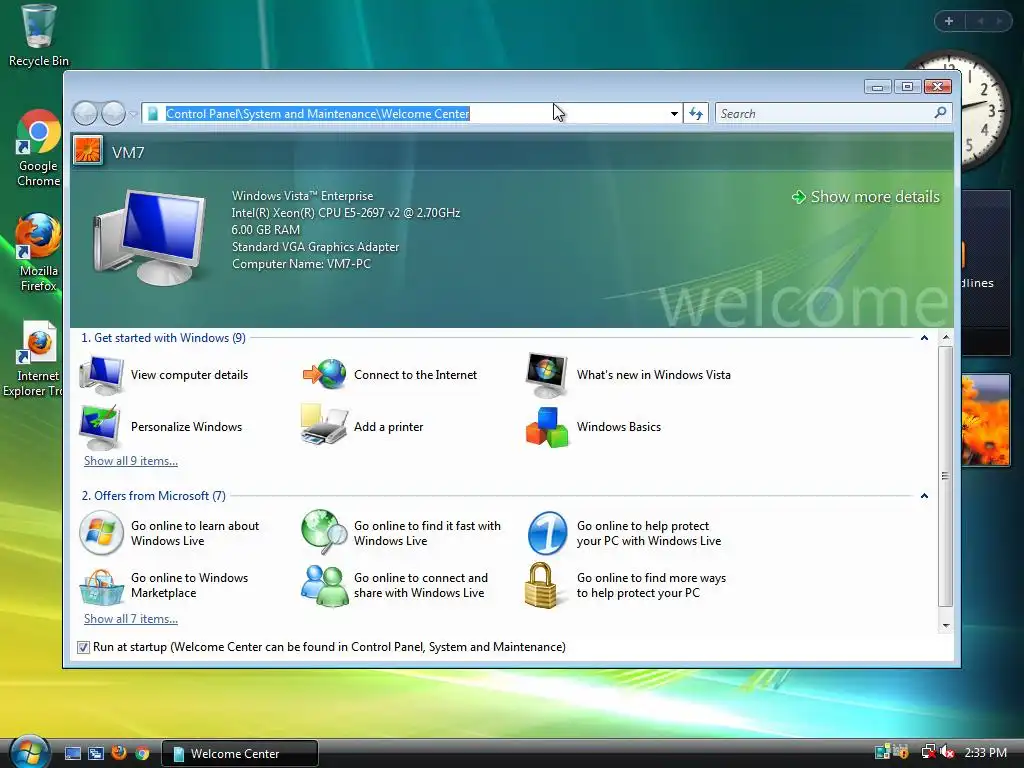Launch Chrome from quick launch bar
Image resolution: width=1024 pixels, height=768 pixels.
click(142, 753)
